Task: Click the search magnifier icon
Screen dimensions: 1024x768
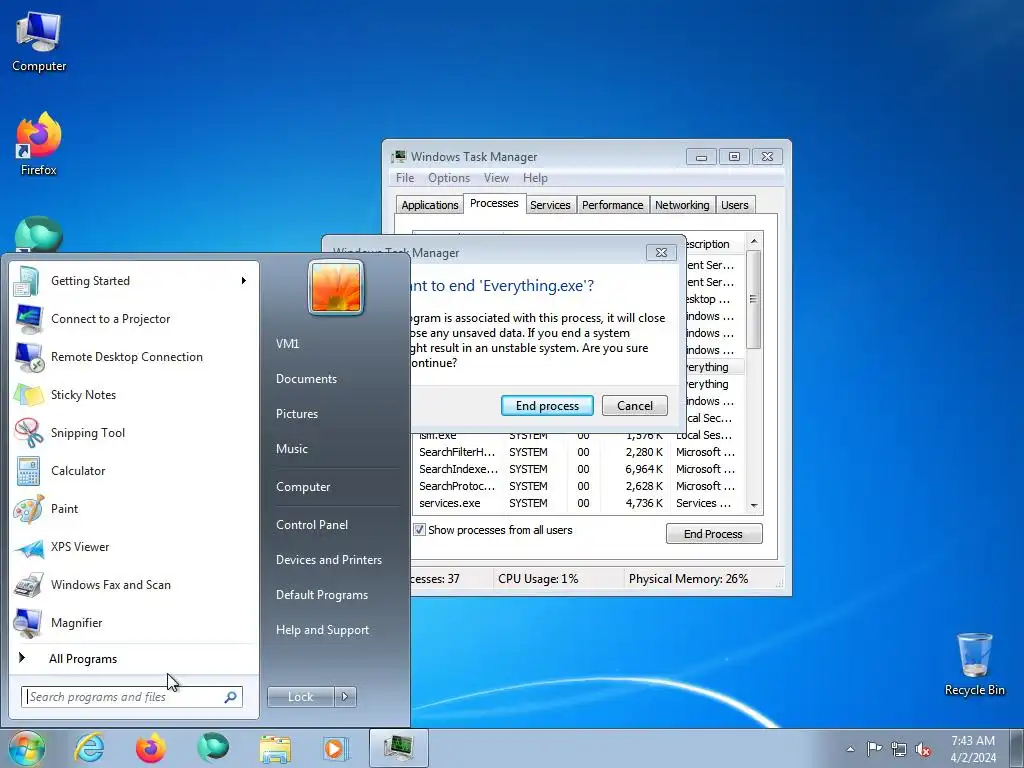Action: [231, 697]
